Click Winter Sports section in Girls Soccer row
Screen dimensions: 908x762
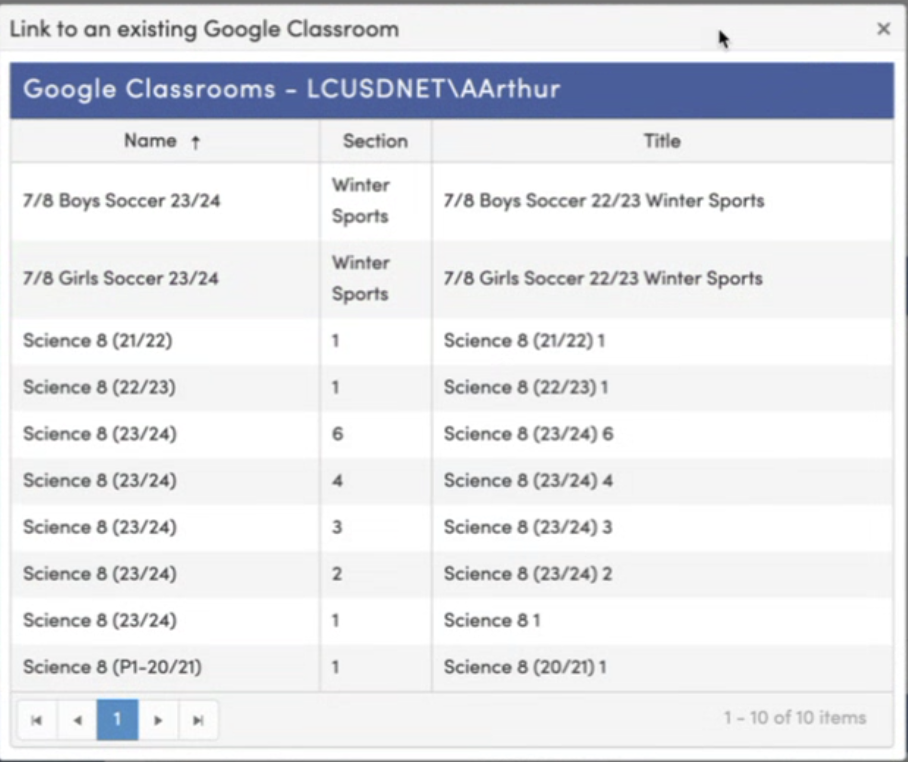tap(361, 278)
